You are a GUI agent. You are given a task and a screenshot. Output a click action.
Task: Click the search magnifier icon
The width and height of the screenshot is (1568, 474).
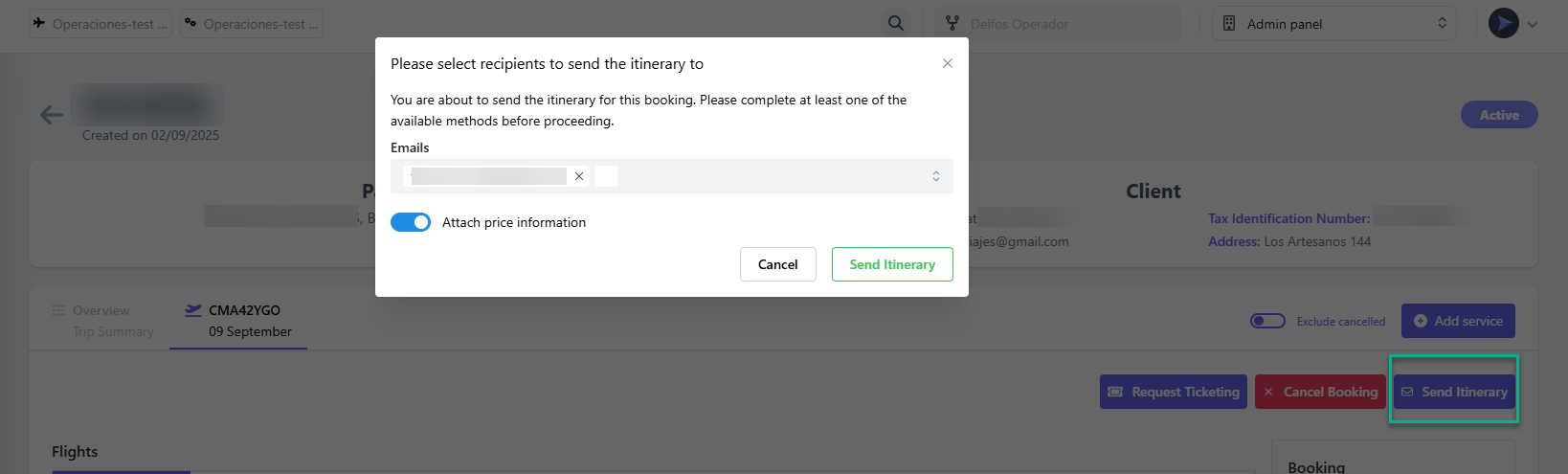click(896, 23)
